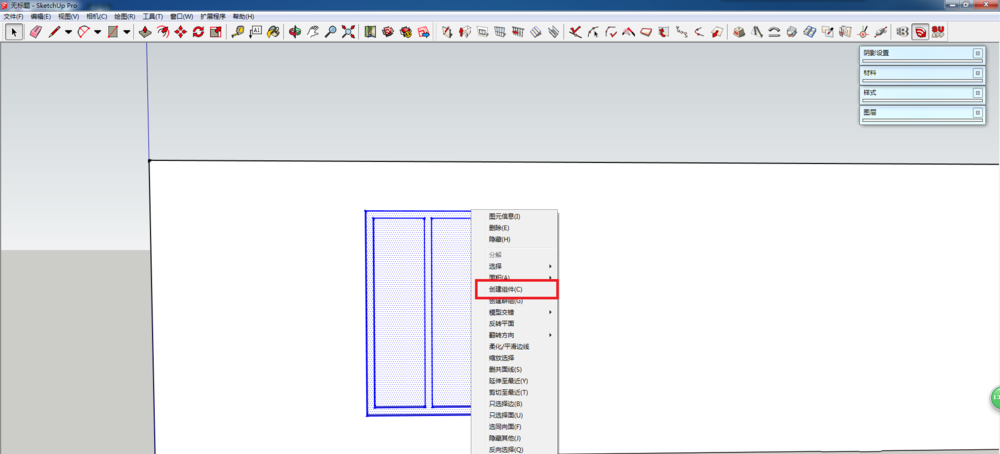Choose 延伸至最近(Y) in context menu
The width and height of the screenshot is (1000, 454).
(x=515, y=381)
